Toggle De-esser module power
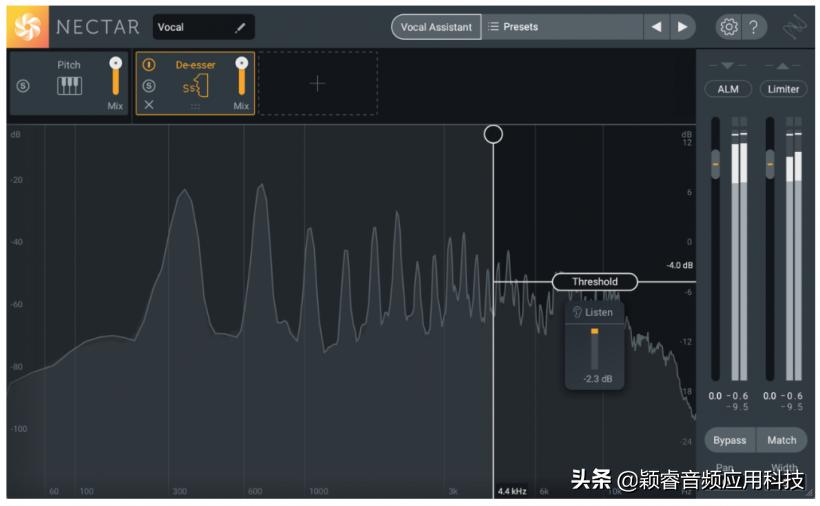 (x=149, y=65)
